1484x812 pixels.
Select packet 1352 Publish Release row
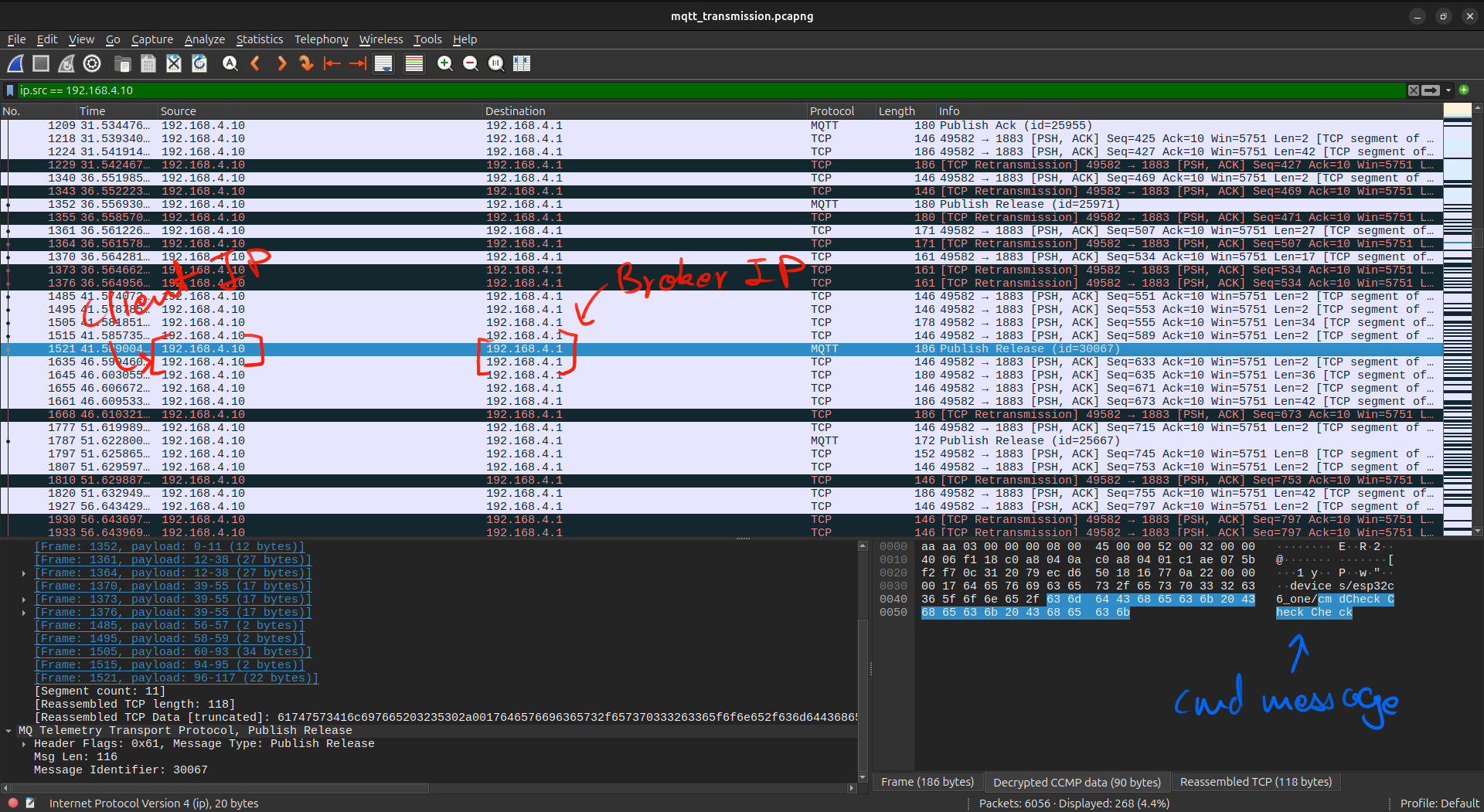point(721,205)
